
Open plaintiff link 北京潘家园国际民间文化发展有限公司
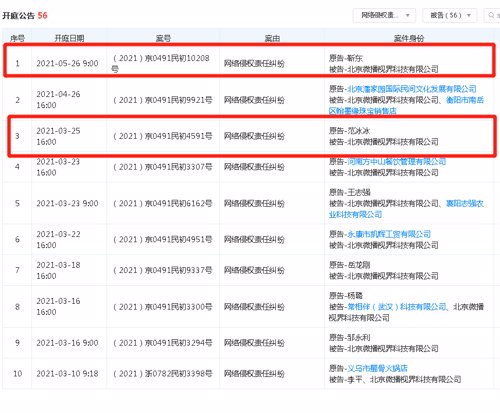point(412,89)
